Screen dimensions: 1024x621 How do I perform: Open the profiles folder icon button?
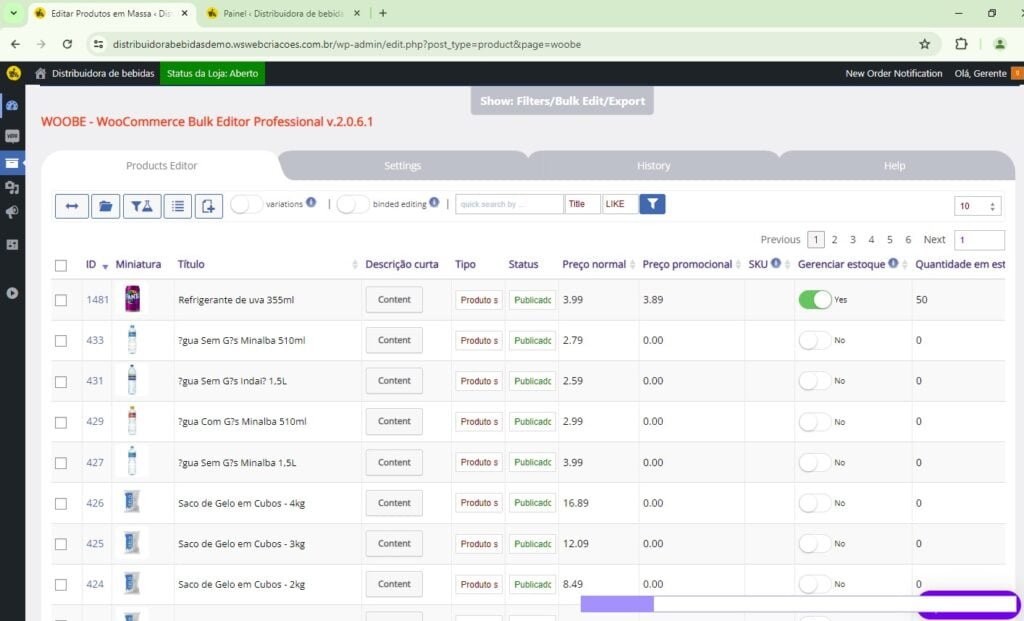coord(105,205)
